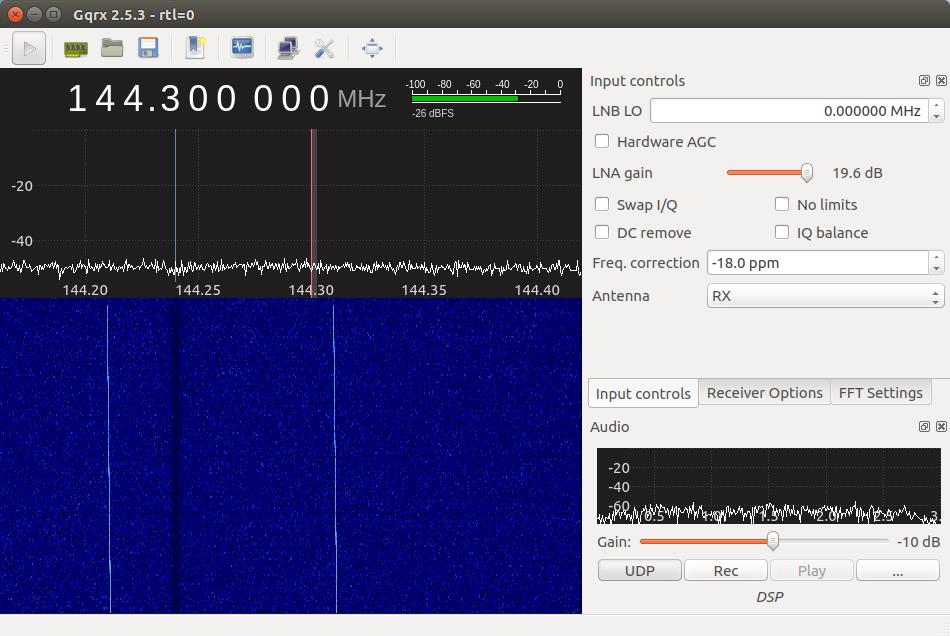950x636 pixels.
Task: Open the FFT Settings tab
Action: pos(880,393)
